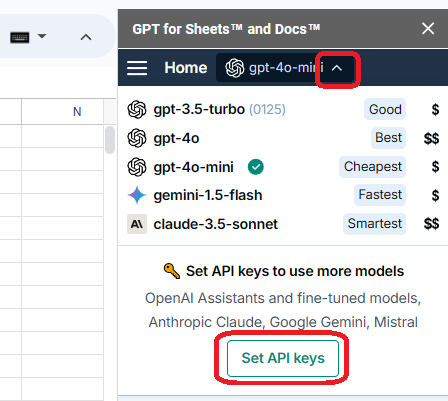
Task: Click the Fastest badge
Action: [x=380, y=195]
